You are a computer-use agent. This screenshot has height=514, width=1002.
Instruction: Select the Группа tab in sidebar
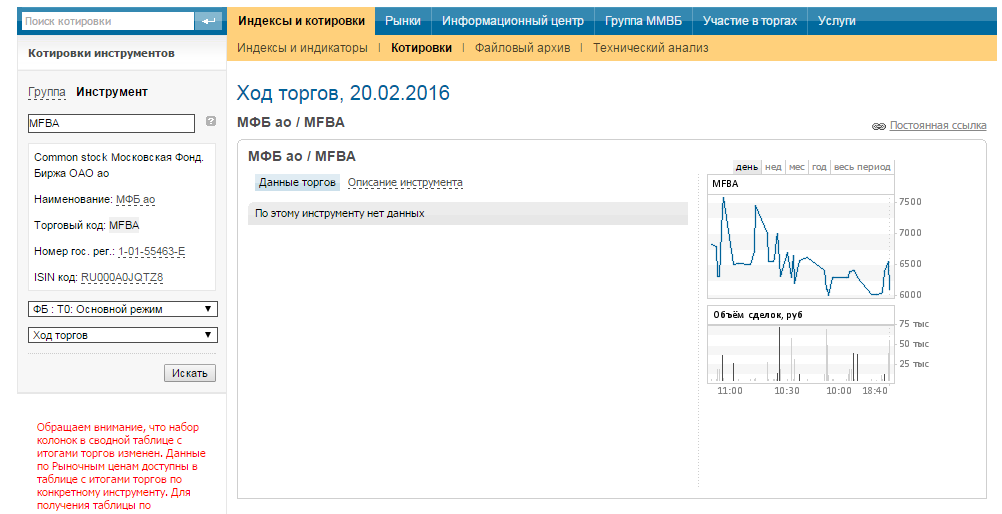click(x=47, y=92)
